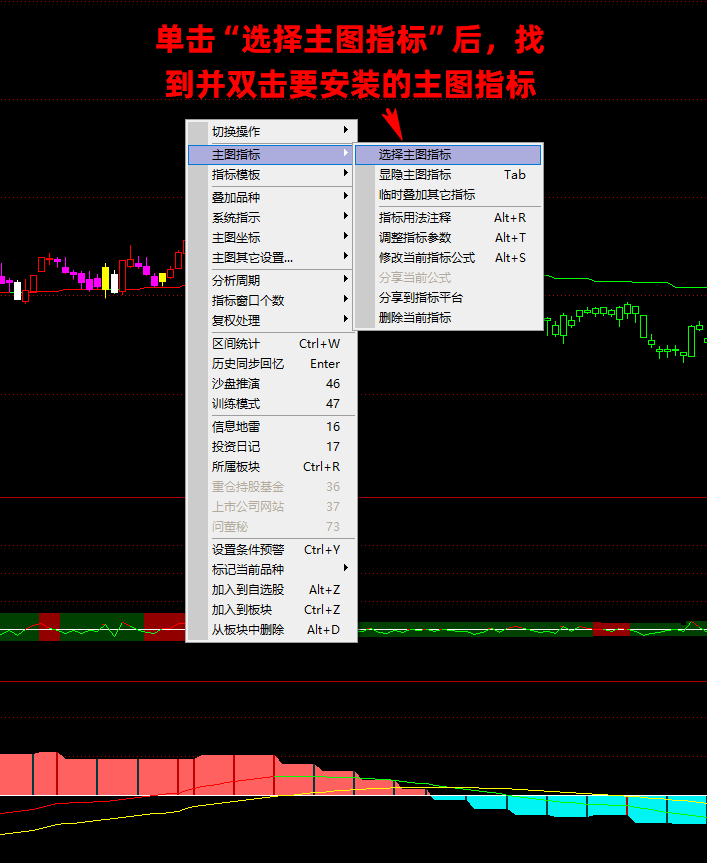Select 主图指标 menu entry
The image size is (707, 863).
[x=272, y=155]
